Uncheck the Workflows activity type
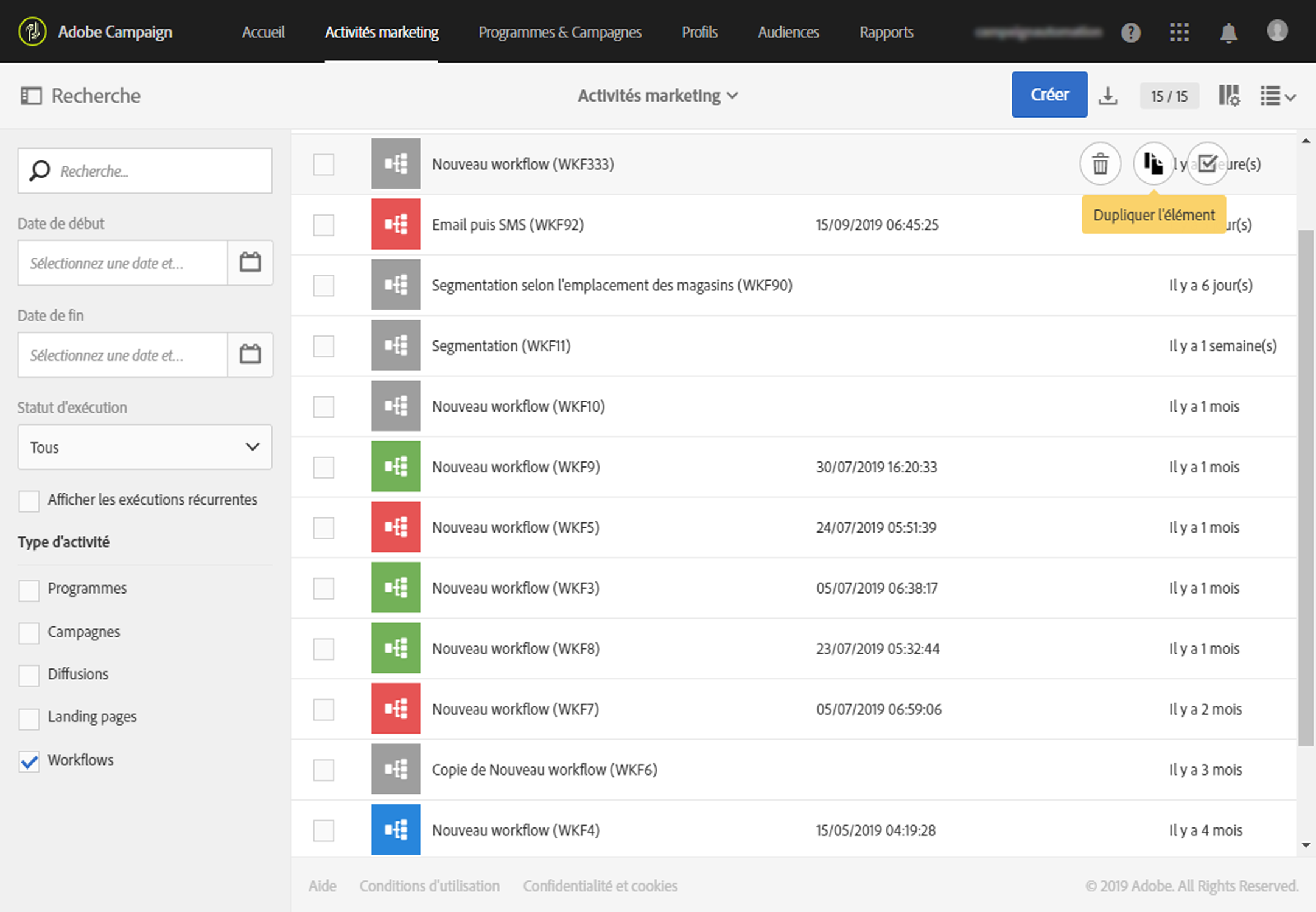Screen dimensions: 1316x912 [x=29, y=761]
